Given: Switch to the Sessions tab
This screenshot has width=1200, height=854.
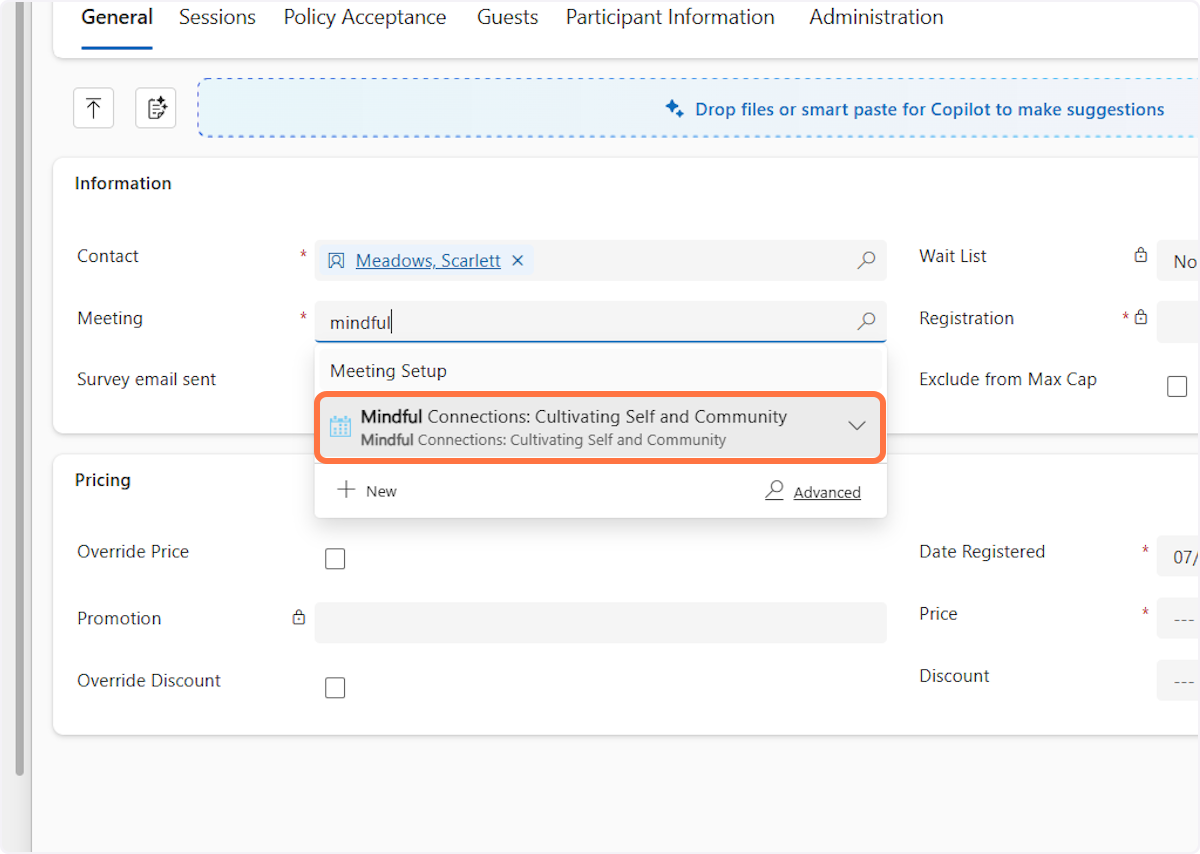Looking at the screenshot, I should [217, 17].
